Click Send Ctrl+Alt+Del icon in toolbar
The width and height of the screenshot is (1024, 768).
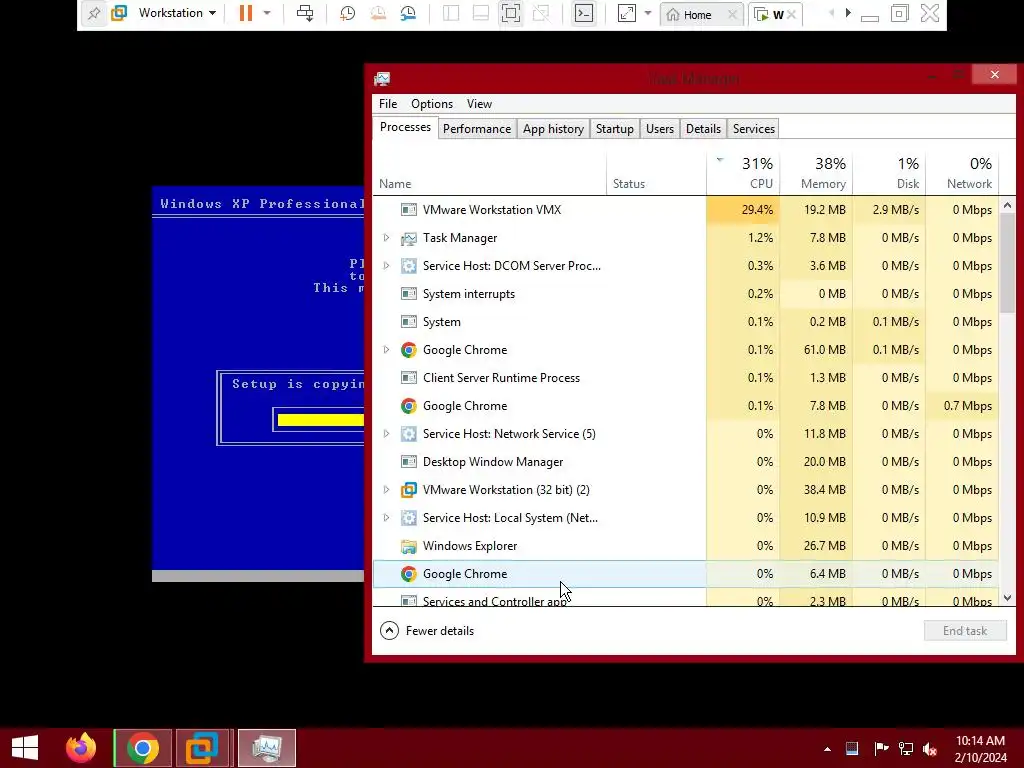coord(304,13)
